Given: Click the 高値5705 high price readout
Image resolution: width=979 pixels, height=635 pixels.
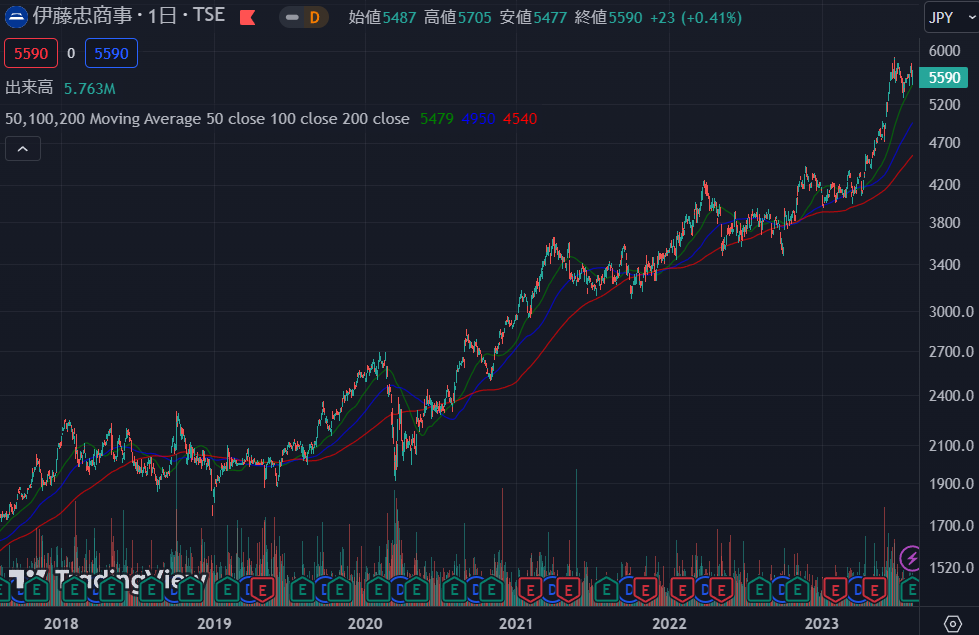Looking at the screenshot, I should (x=458, y=17).
